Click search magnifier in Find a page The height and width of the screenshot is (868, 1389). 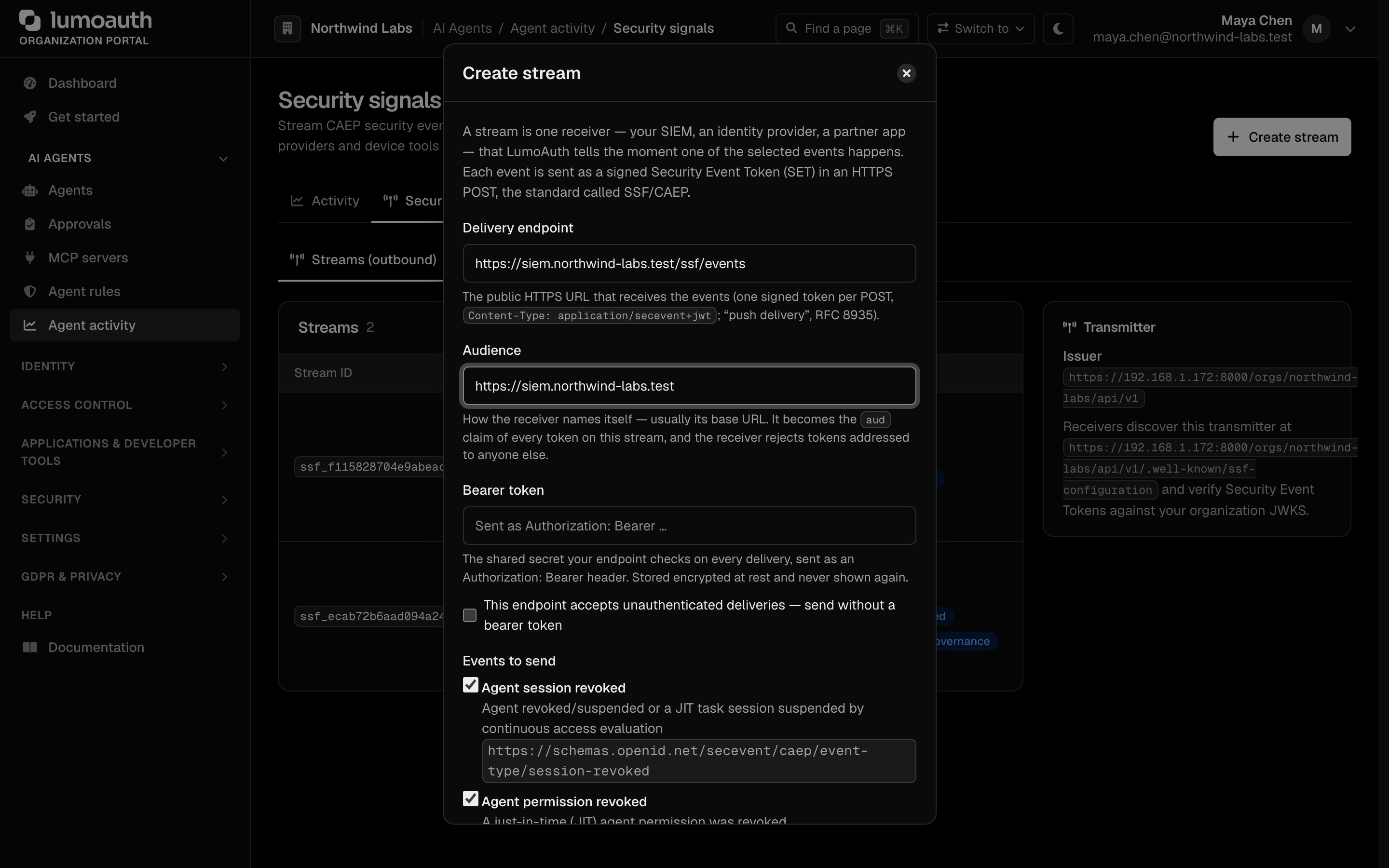(x=791, y=28)
